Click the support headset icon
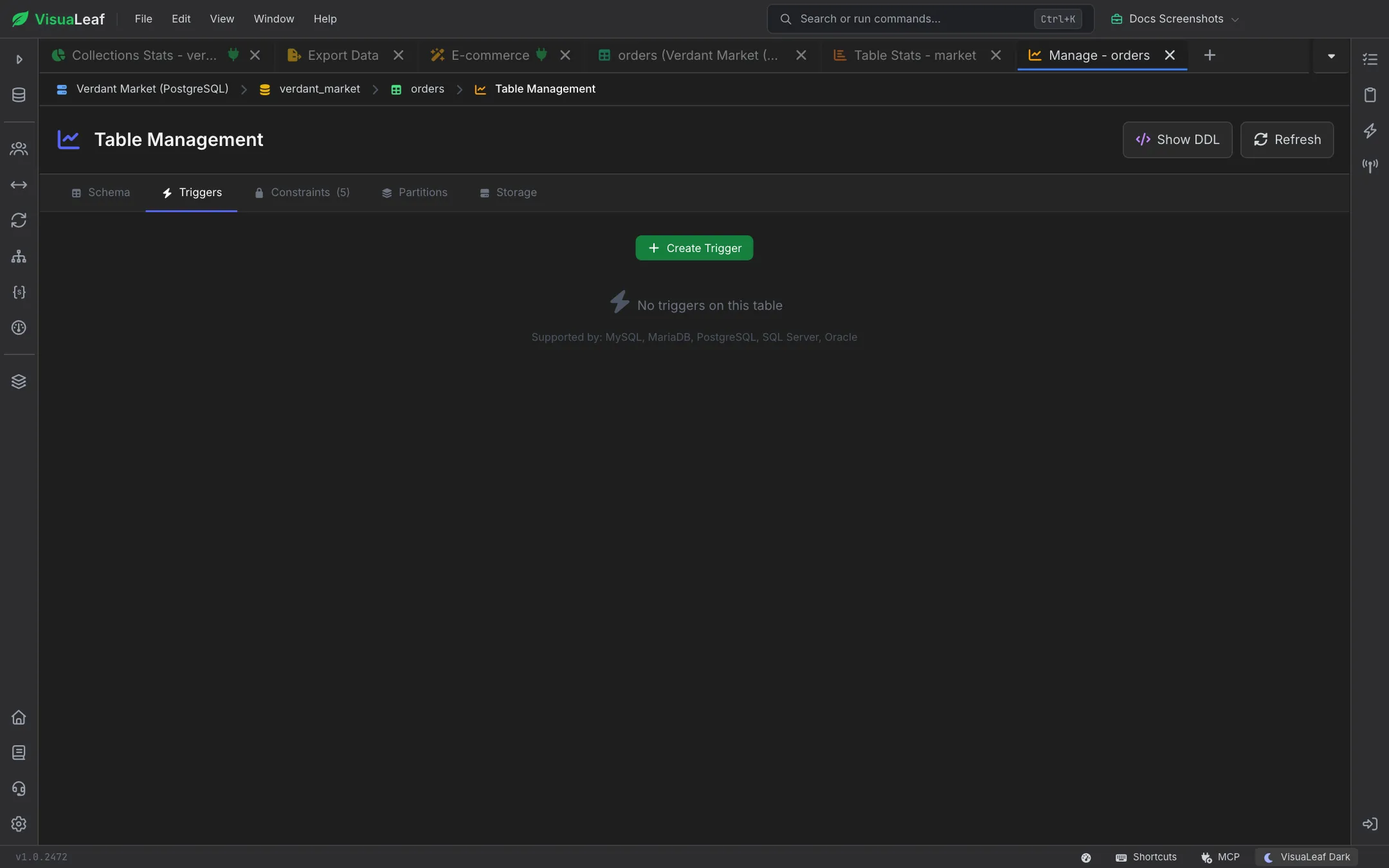 point(19,789)
